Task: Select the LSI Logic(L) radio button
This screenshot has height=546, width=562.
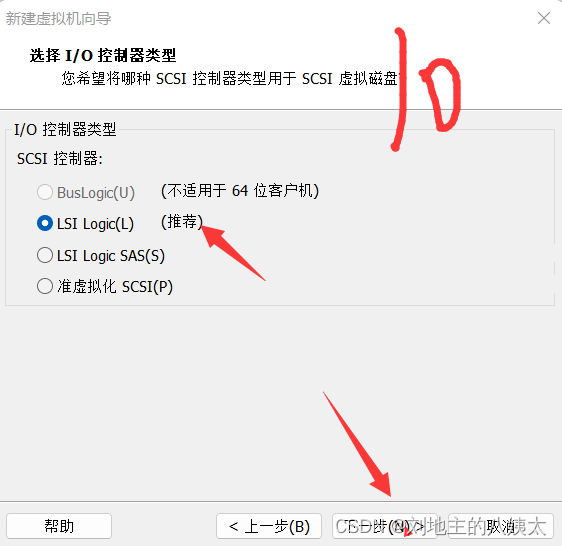Action: 45,223
